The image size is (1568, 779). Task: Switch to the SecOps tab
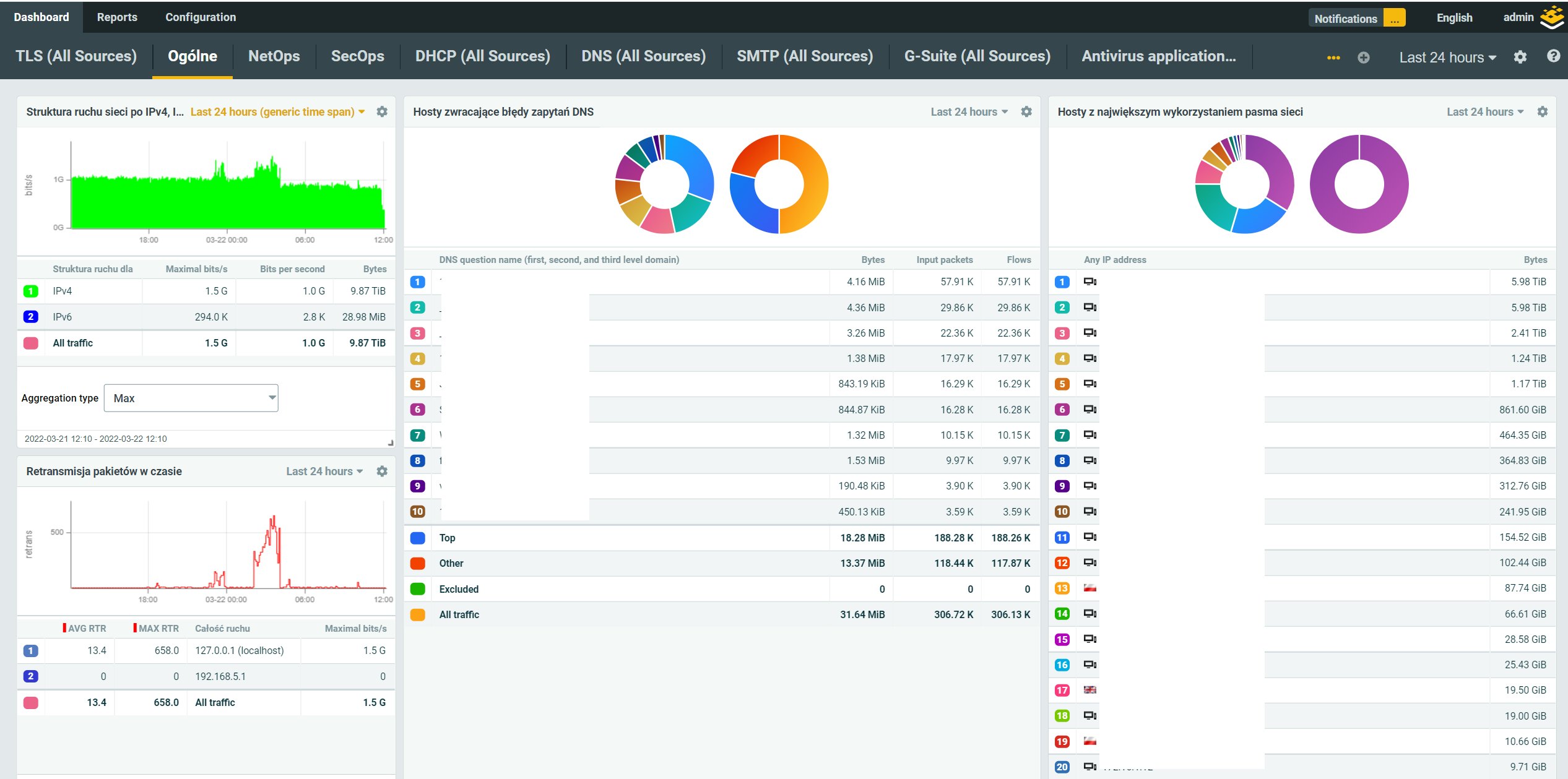tap(357, 56)
